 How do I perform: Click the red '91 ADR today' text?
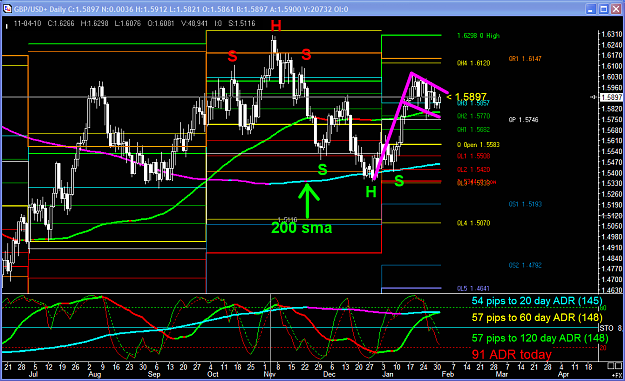[x=512, y=354]
